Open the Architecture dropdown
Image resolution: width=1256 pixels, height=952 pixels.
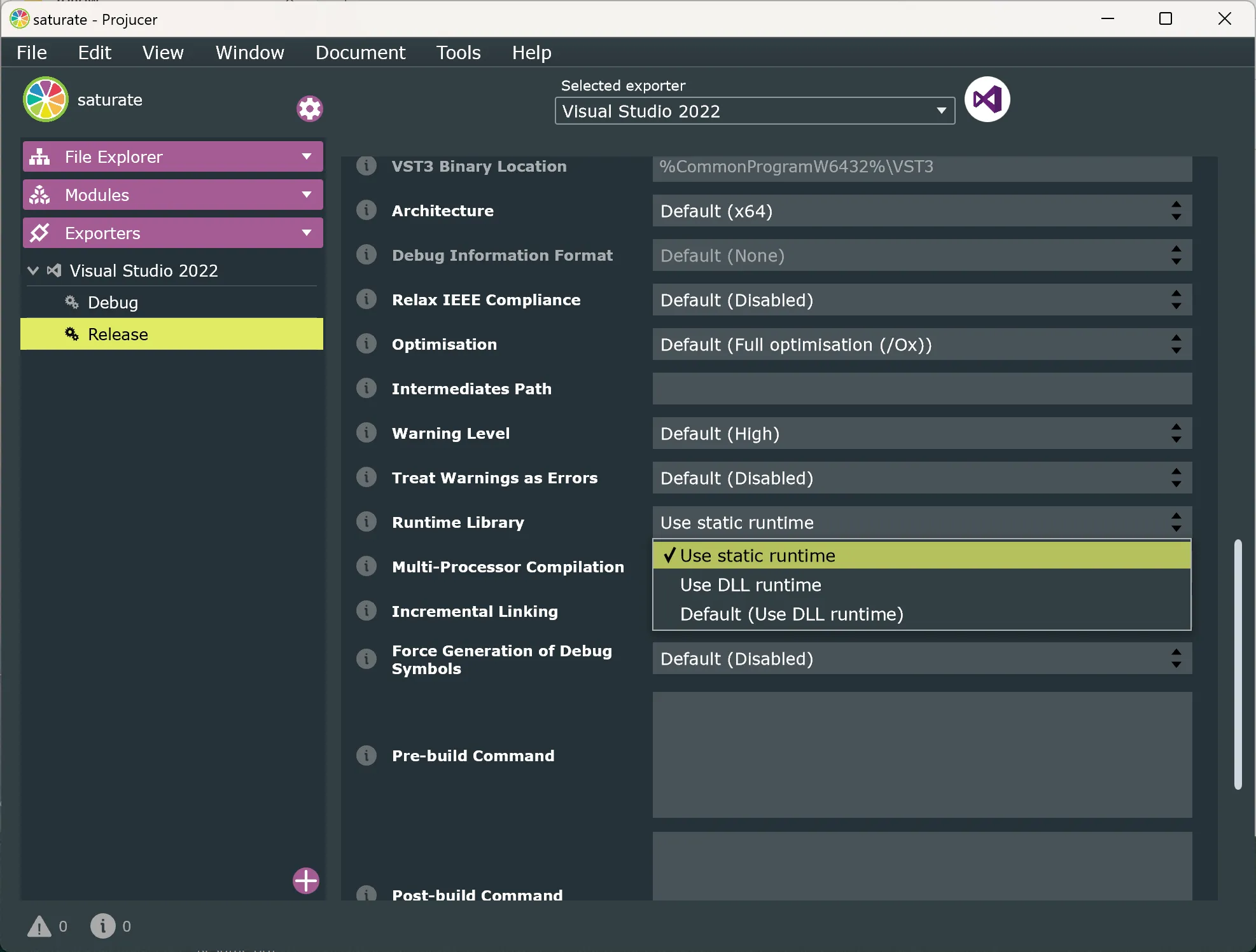coord(922,210)
